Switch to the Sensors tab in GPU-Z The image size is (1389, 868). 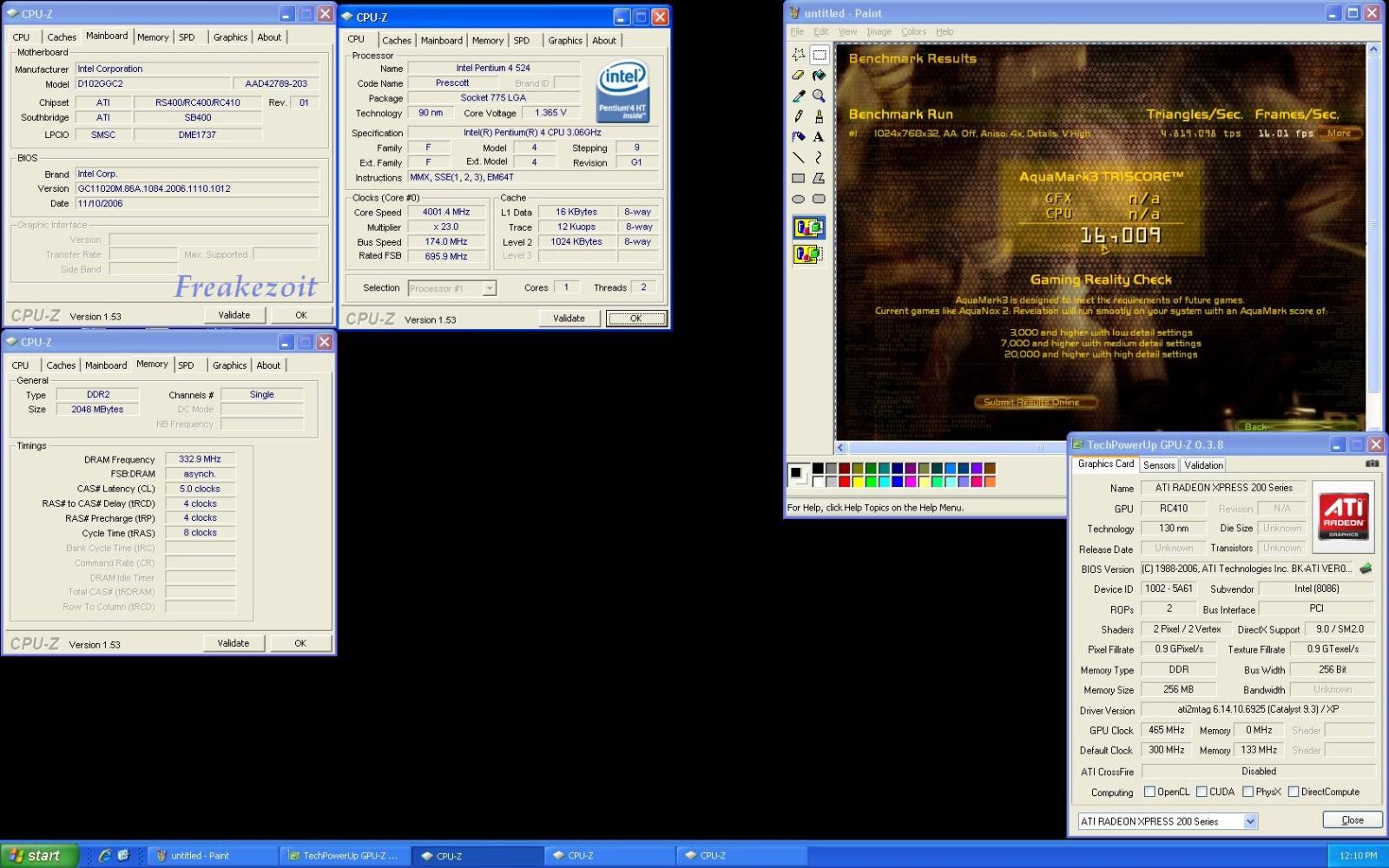pyautogui.click(x=1159, y=465)
